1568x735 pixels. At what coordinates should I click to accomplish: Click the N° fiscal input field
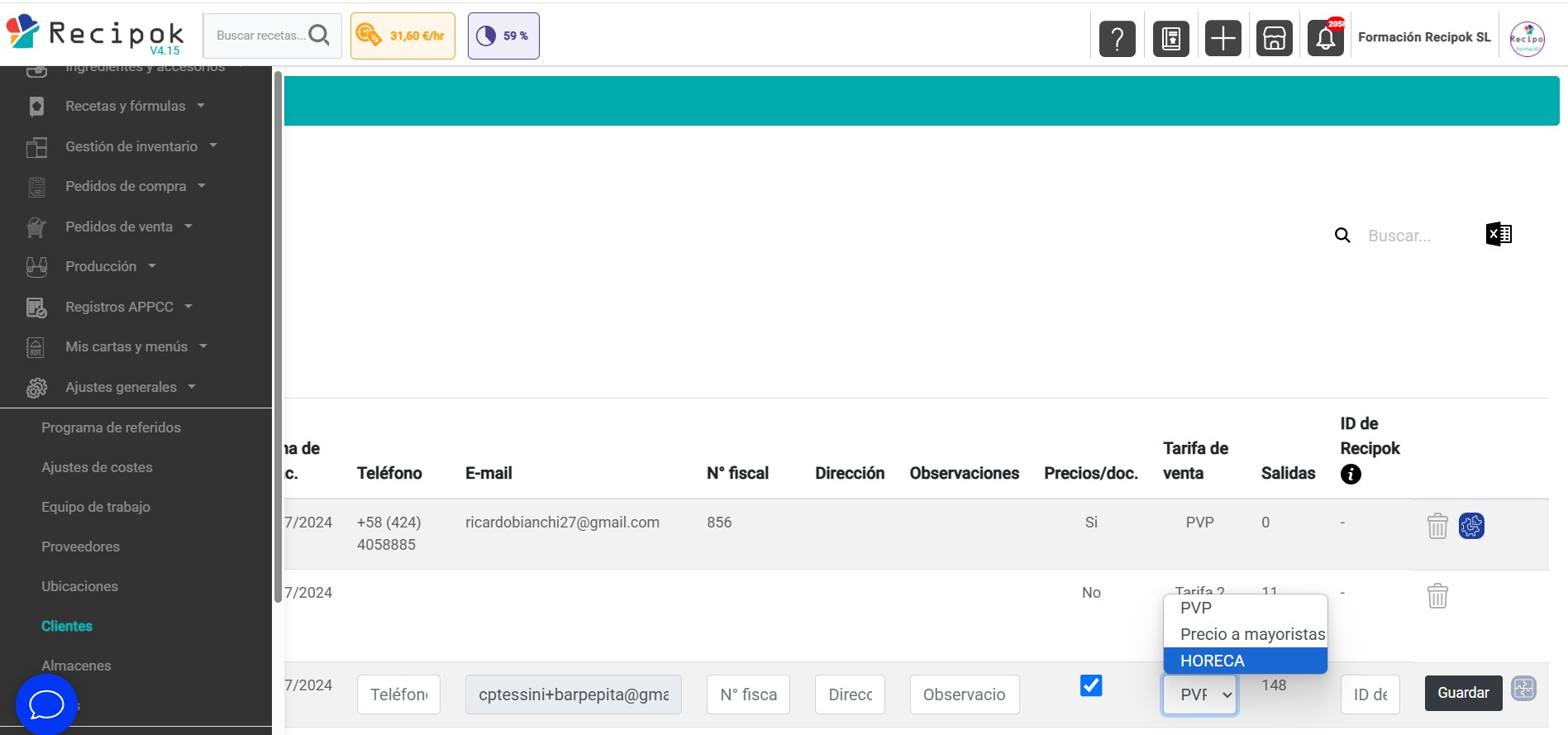pos(748,694)
